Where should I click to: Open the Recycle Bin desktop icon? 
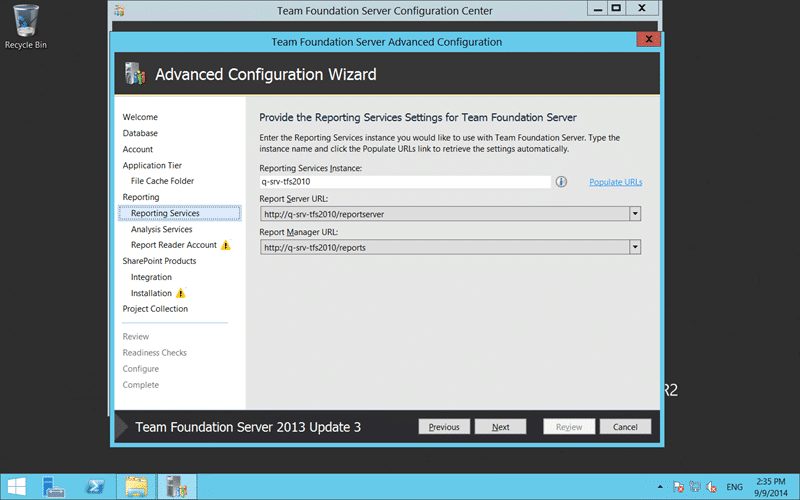[26, 27]
